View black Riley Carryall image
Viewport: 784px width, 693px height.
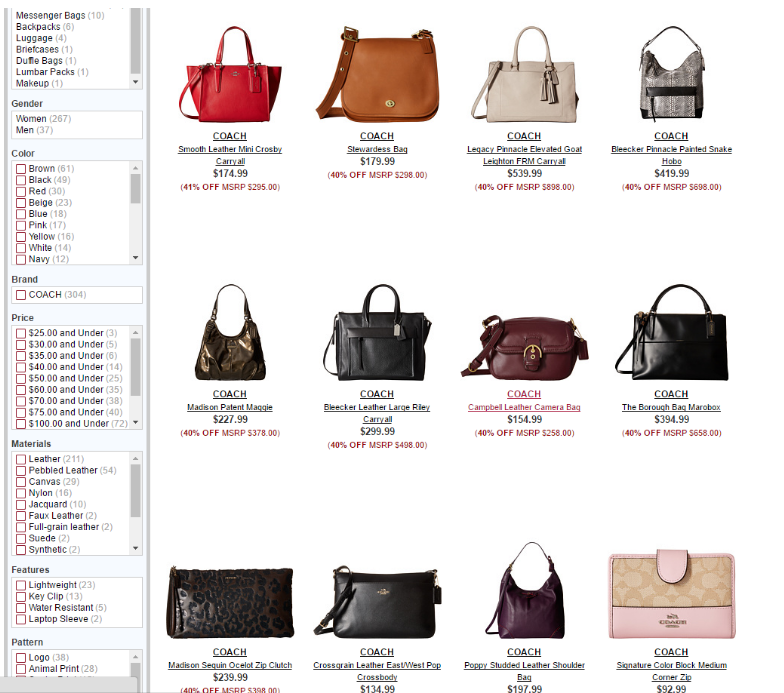coord(377,332)
